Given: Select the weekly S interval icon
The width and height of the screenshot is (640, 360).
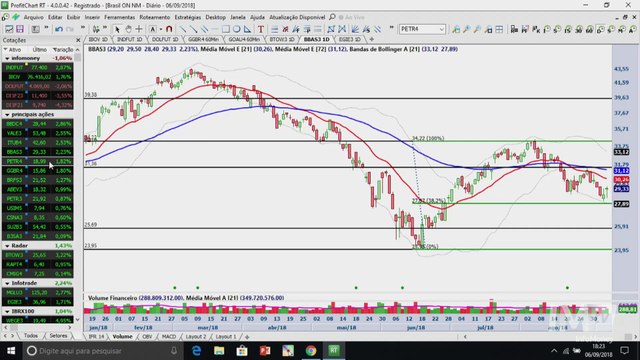Looking at the screenshot, I should [611, 29].
